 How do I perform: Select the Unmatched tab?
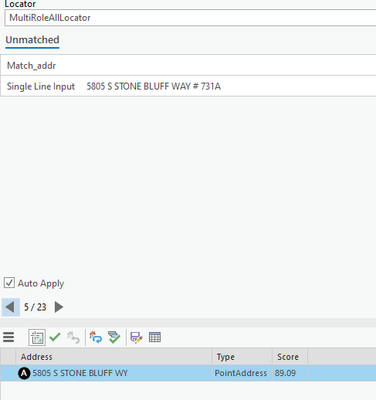point(32,40)
